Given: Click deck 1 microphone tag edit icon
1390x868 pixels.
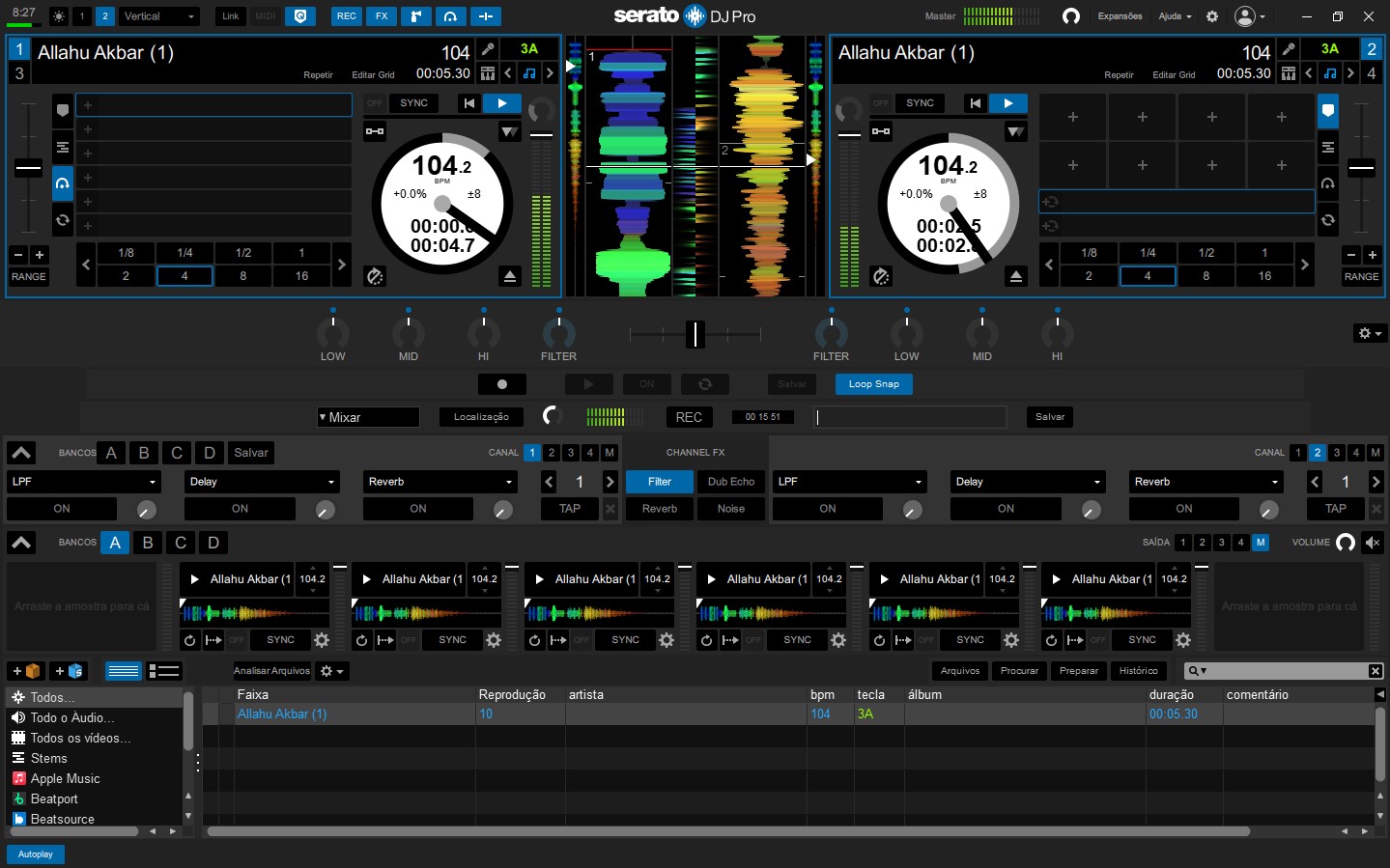Looking at the screenshot, I should pyautogui.click(x=488, y=48).
